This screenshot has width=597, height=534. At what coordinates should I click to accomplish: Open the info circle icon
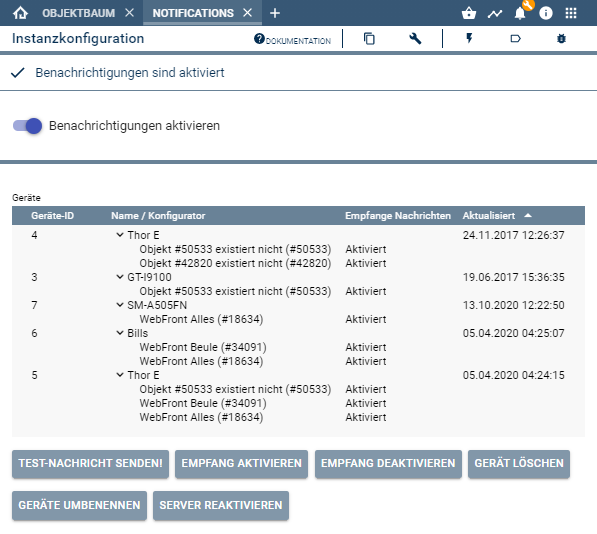point(546,13)
